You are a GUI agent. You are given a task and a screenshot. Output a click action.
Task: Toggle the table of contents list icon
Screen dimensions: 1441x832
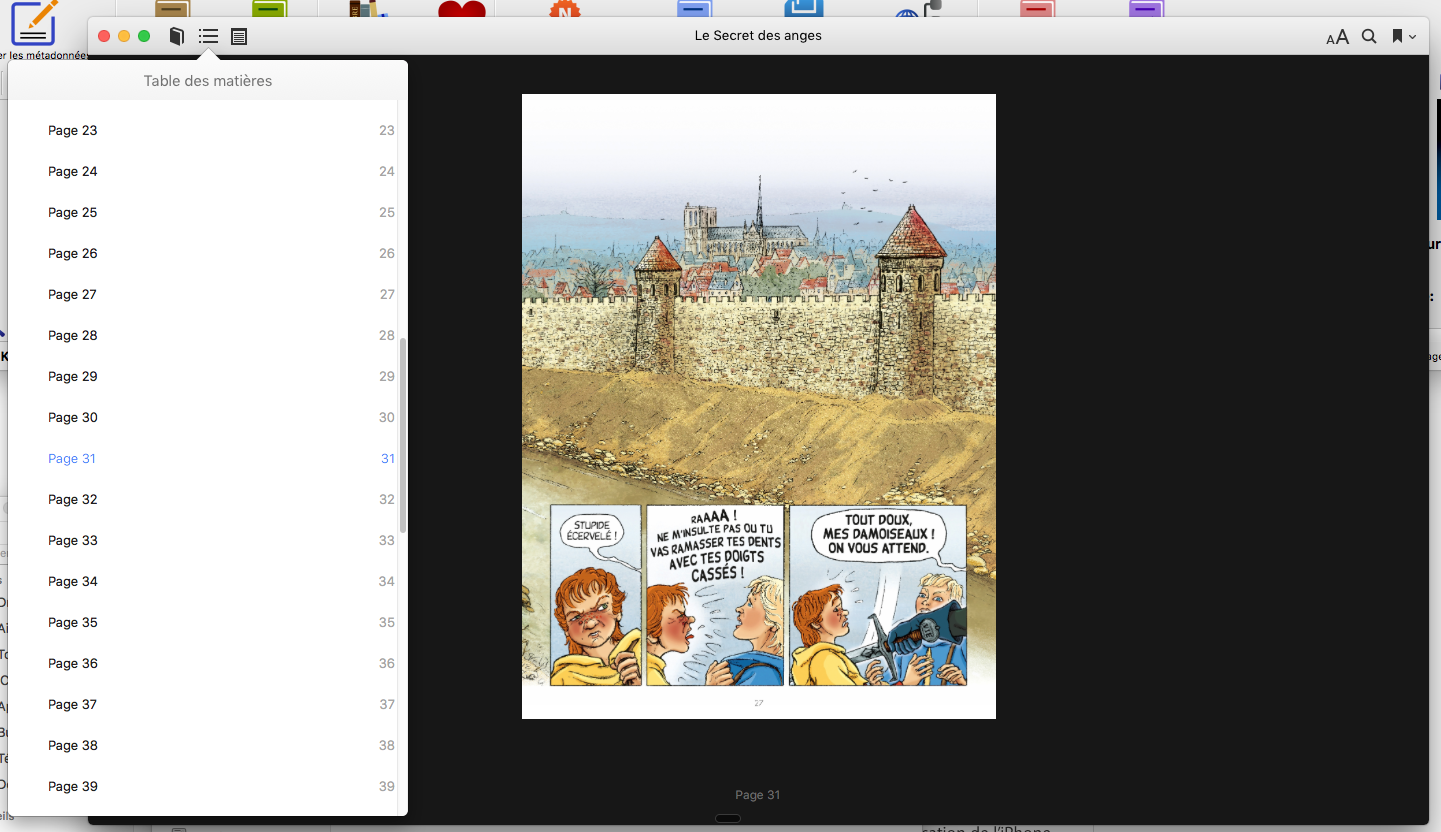pos(208,37)
